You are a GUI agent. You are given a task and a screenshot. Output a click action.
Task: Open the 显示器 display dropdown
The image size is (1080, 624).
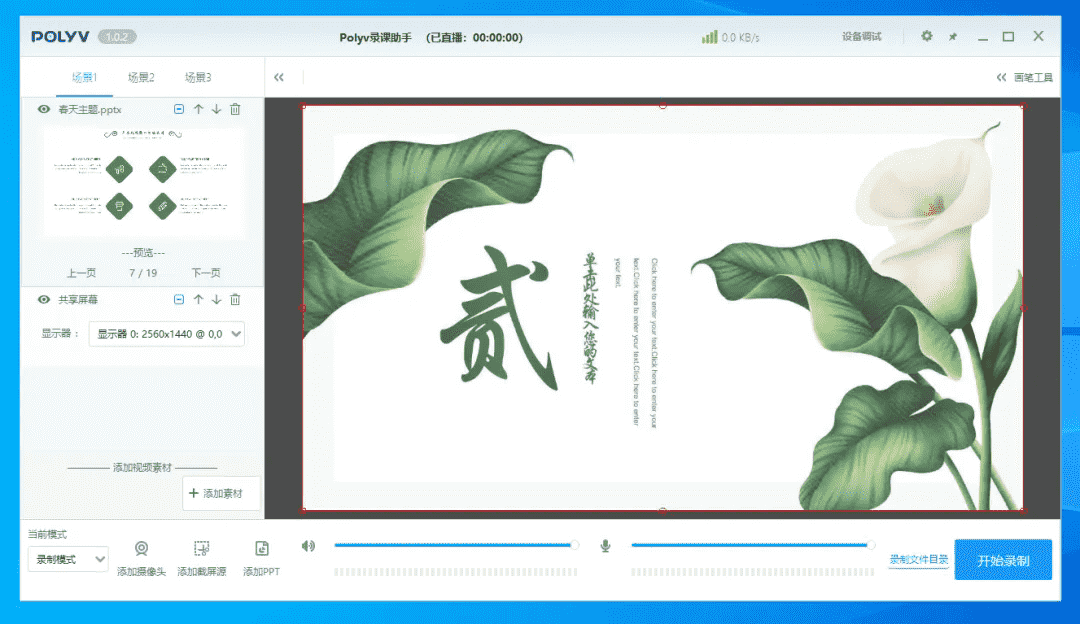tap(166, 334)
